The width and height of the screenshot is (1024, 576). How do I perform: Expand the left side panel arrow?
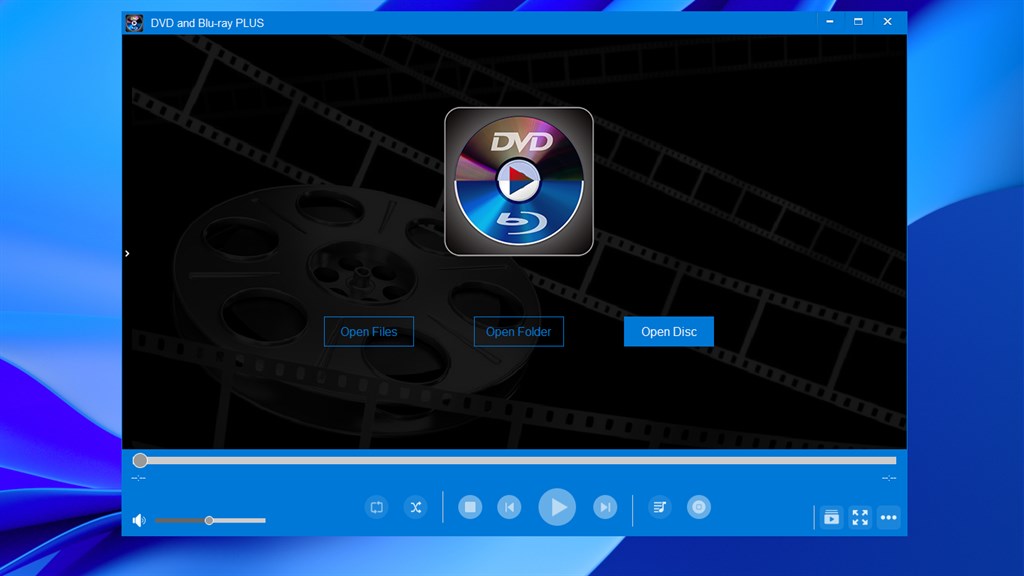(127, 253)
